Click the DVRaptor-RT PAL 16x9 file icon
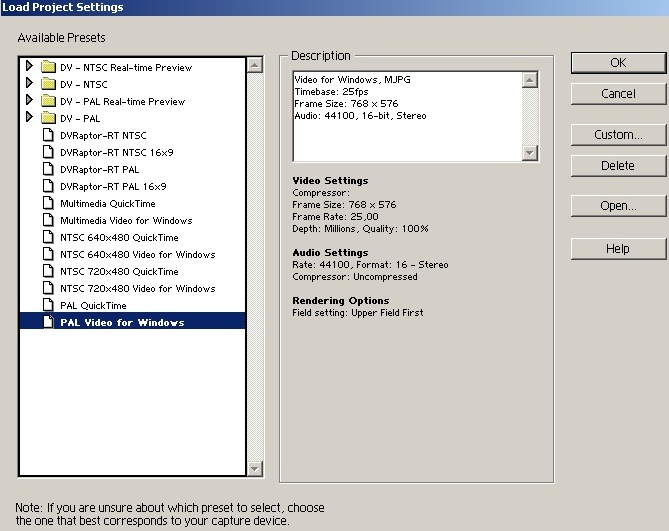The height and width of the screenshot is (531, 669). (49, 186)
